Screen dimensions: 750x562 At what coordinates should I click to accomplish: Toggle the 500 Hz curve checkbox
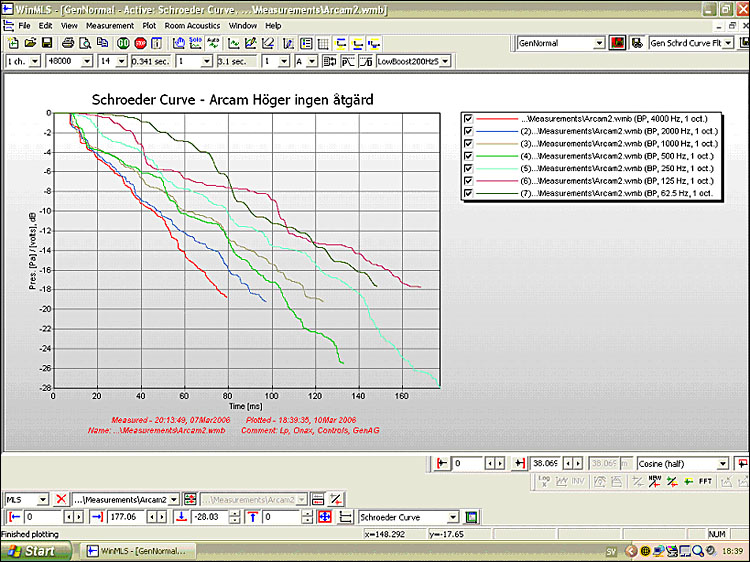coord(467,155)
